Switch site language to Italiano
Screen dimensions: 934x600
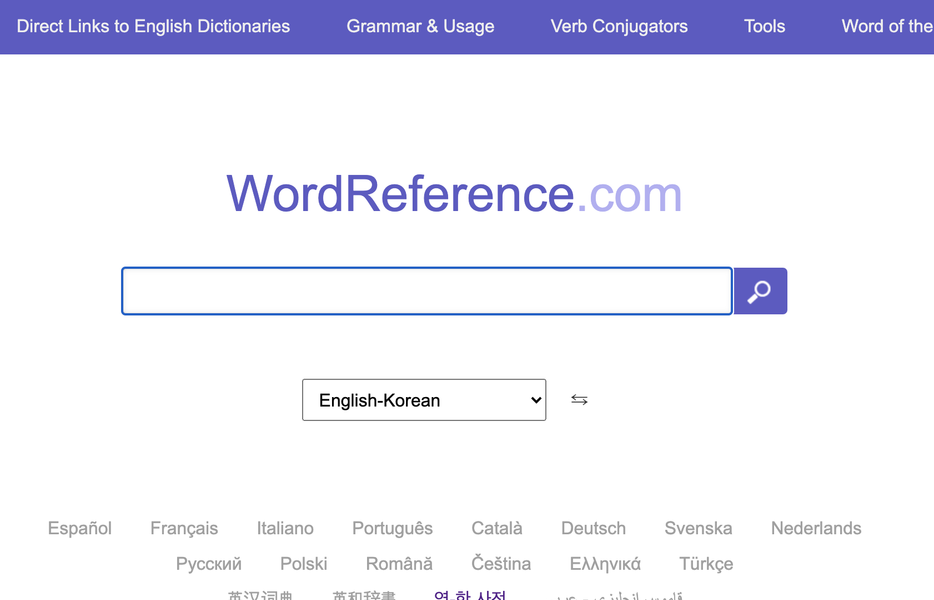(x=285, y=528)
